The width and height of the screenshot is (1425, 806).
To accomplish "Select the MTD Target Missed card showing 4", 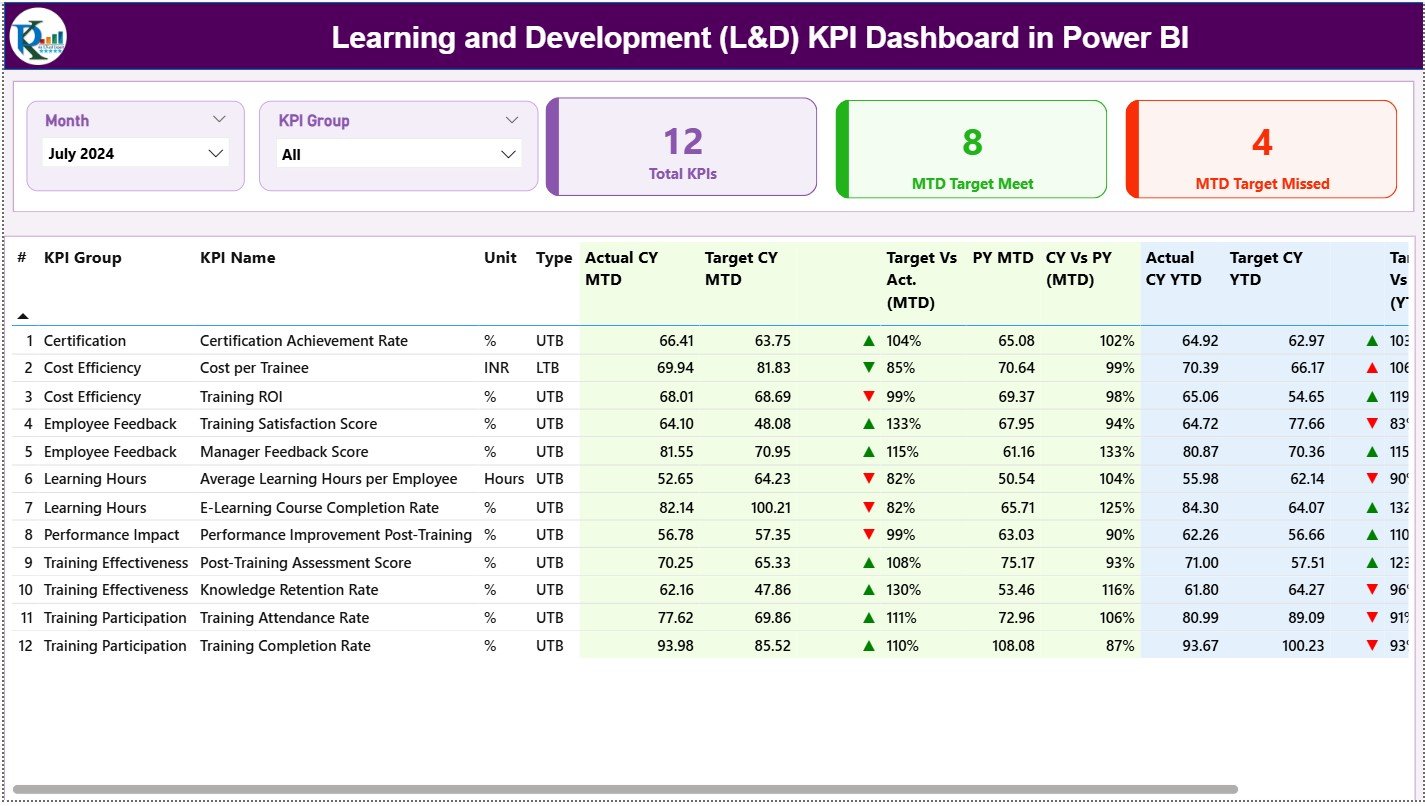I will pos(1261,146).
